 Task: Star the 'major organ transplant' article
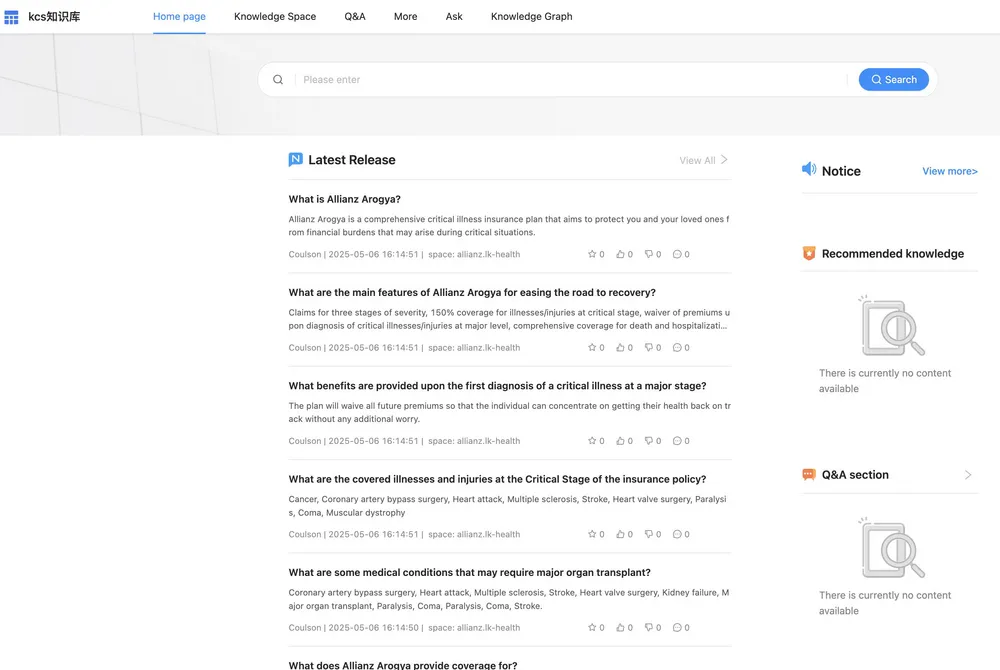coord(592,627)
